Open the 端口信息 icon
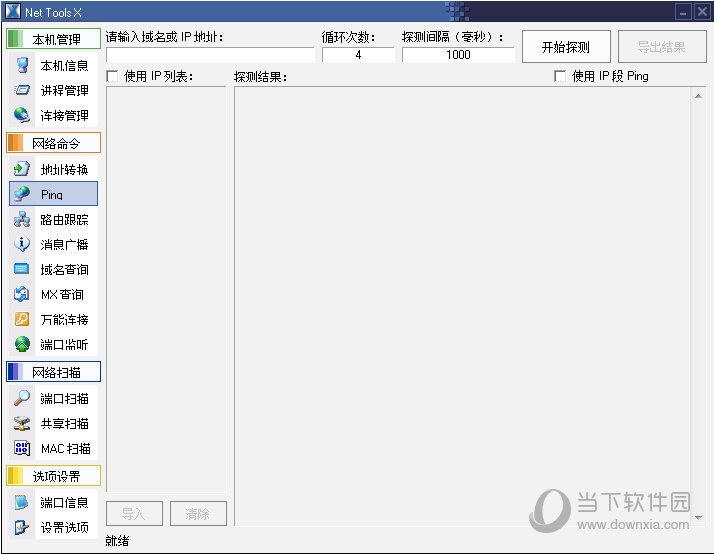714x554 pixels. 22,502
